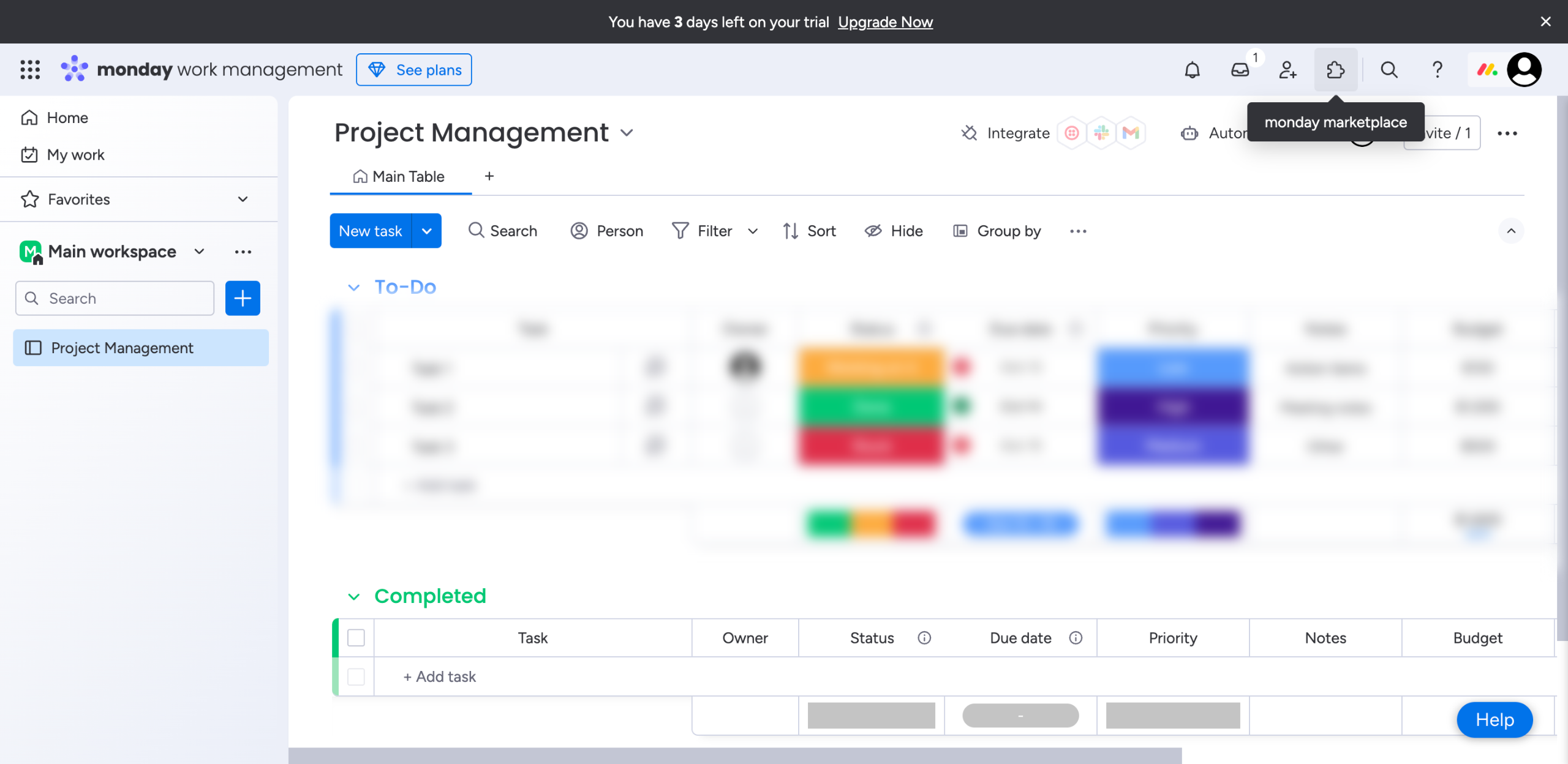Expand the Favorites section
This screenshot has width=1568, height=764.
(x=243, y=199)
